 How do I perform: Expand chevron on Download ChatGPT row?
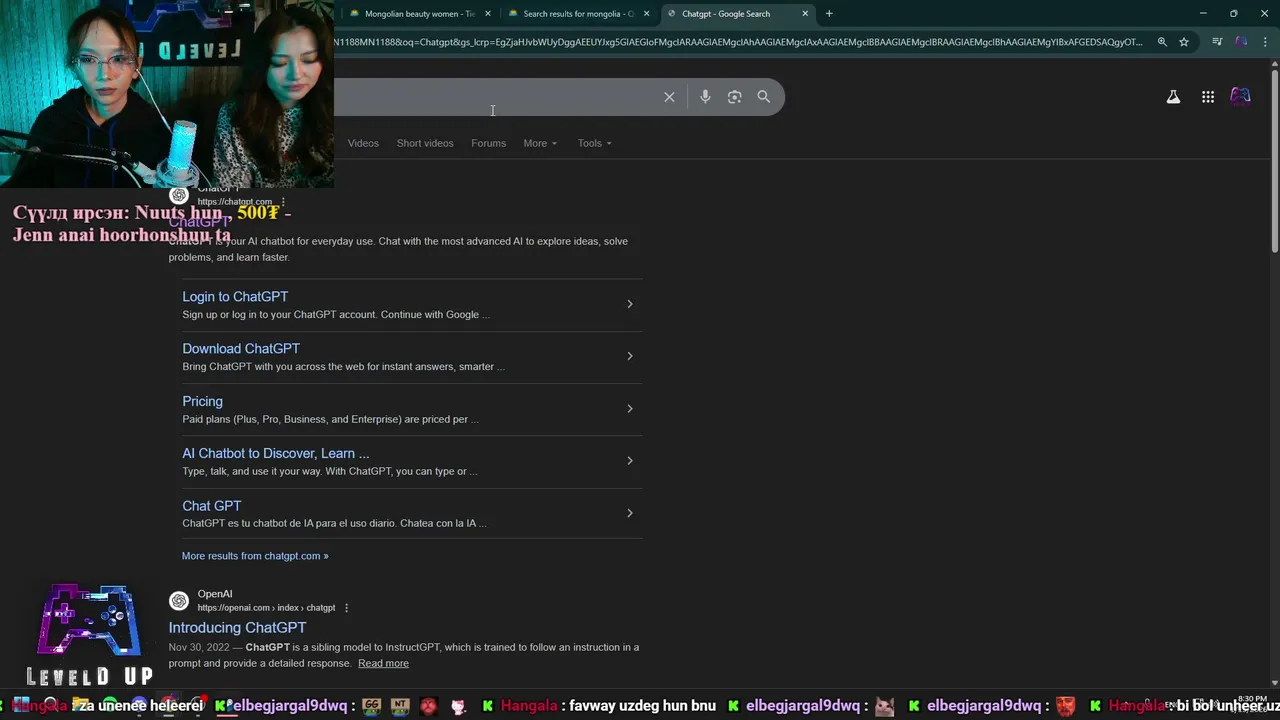coord(629,356)
